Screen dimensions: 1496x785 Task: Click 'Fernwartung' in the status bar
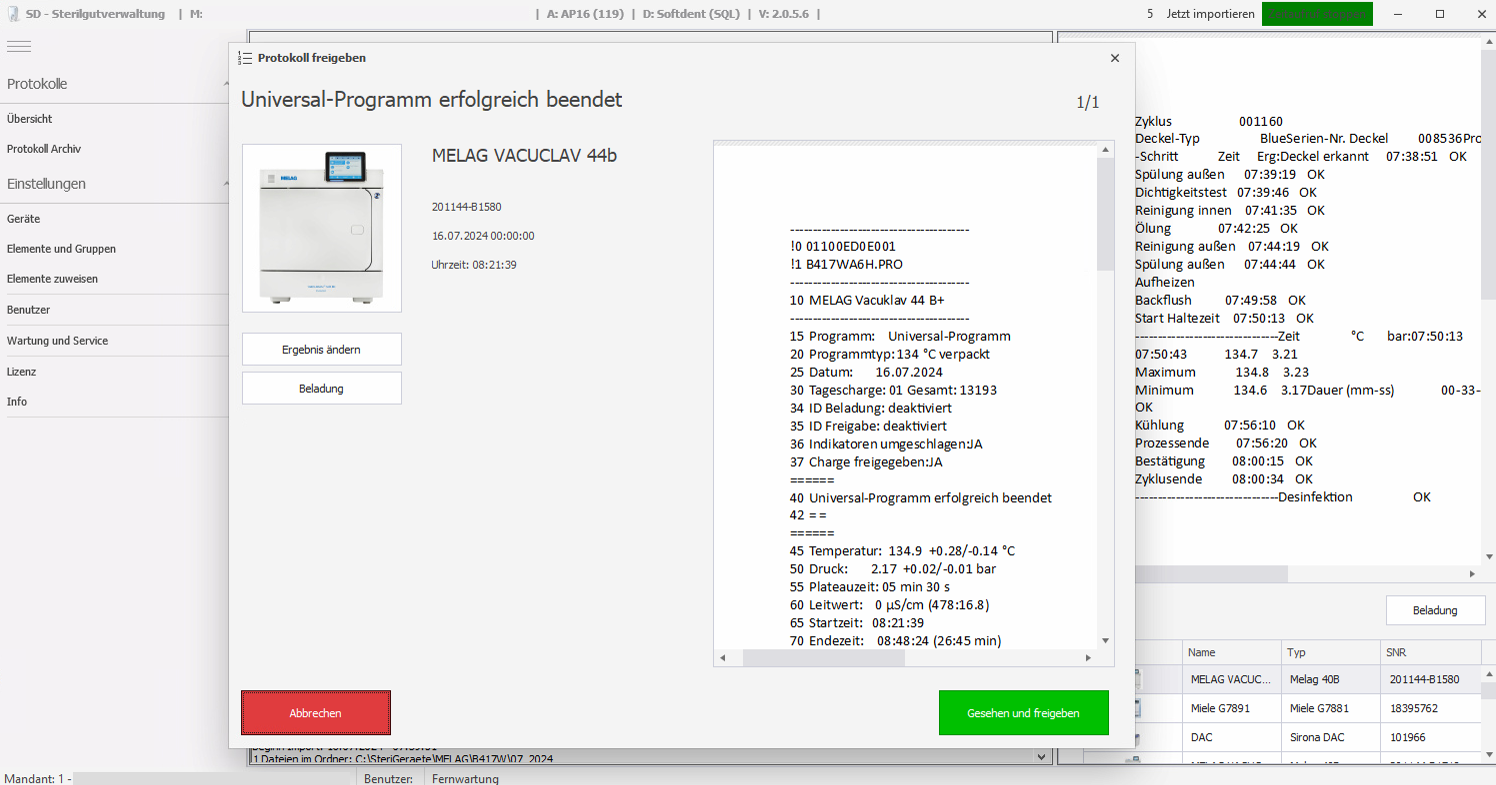pos(465,778)
